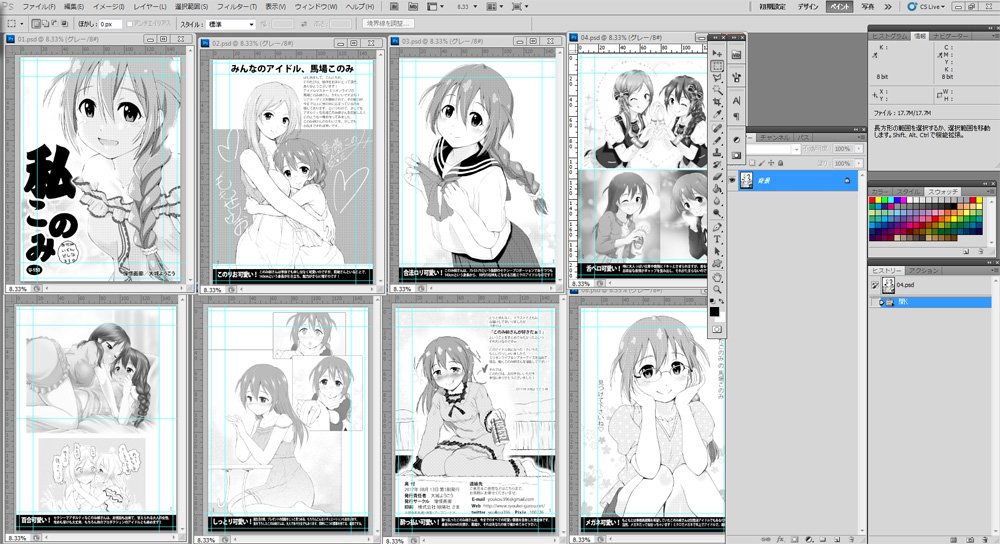Select the Blur tool
This screenshot has height=544, width=1000.
(717, 201)
